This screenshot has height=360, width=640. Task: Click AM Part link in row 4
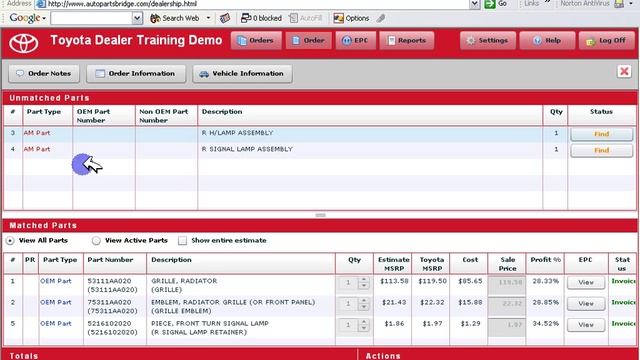point(36,149)
